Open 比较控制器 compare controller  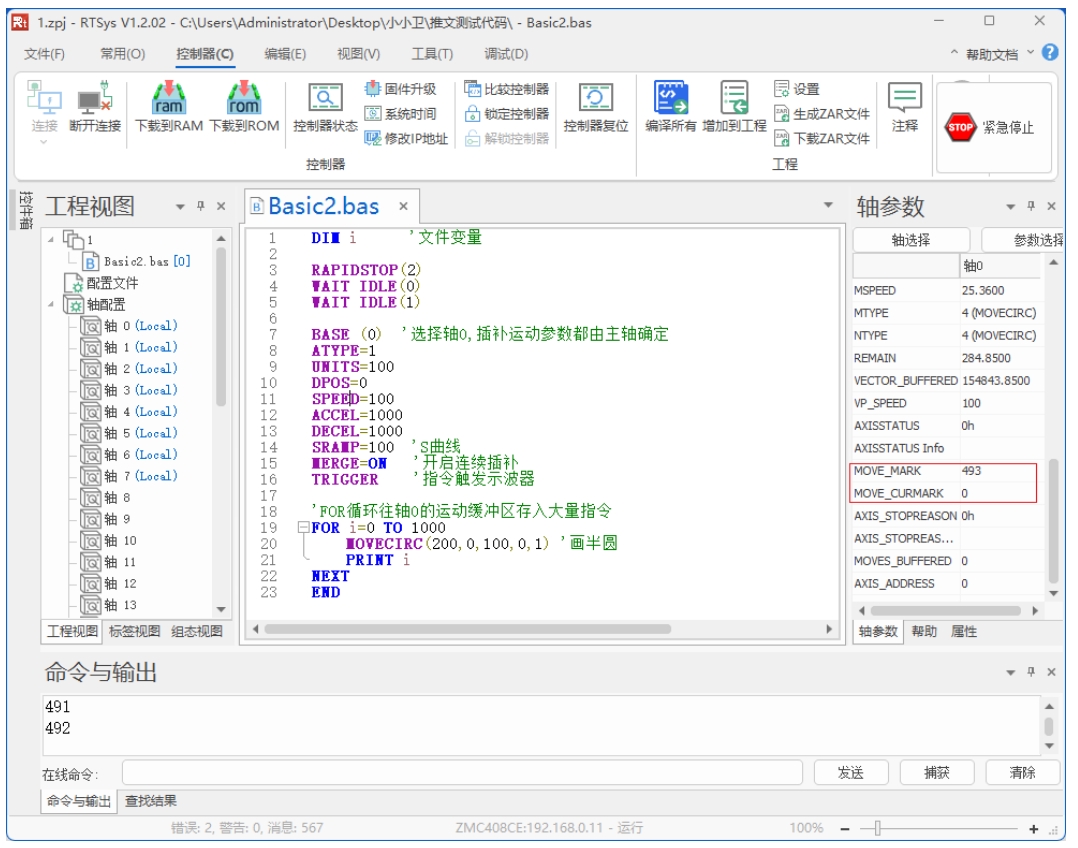507,89
